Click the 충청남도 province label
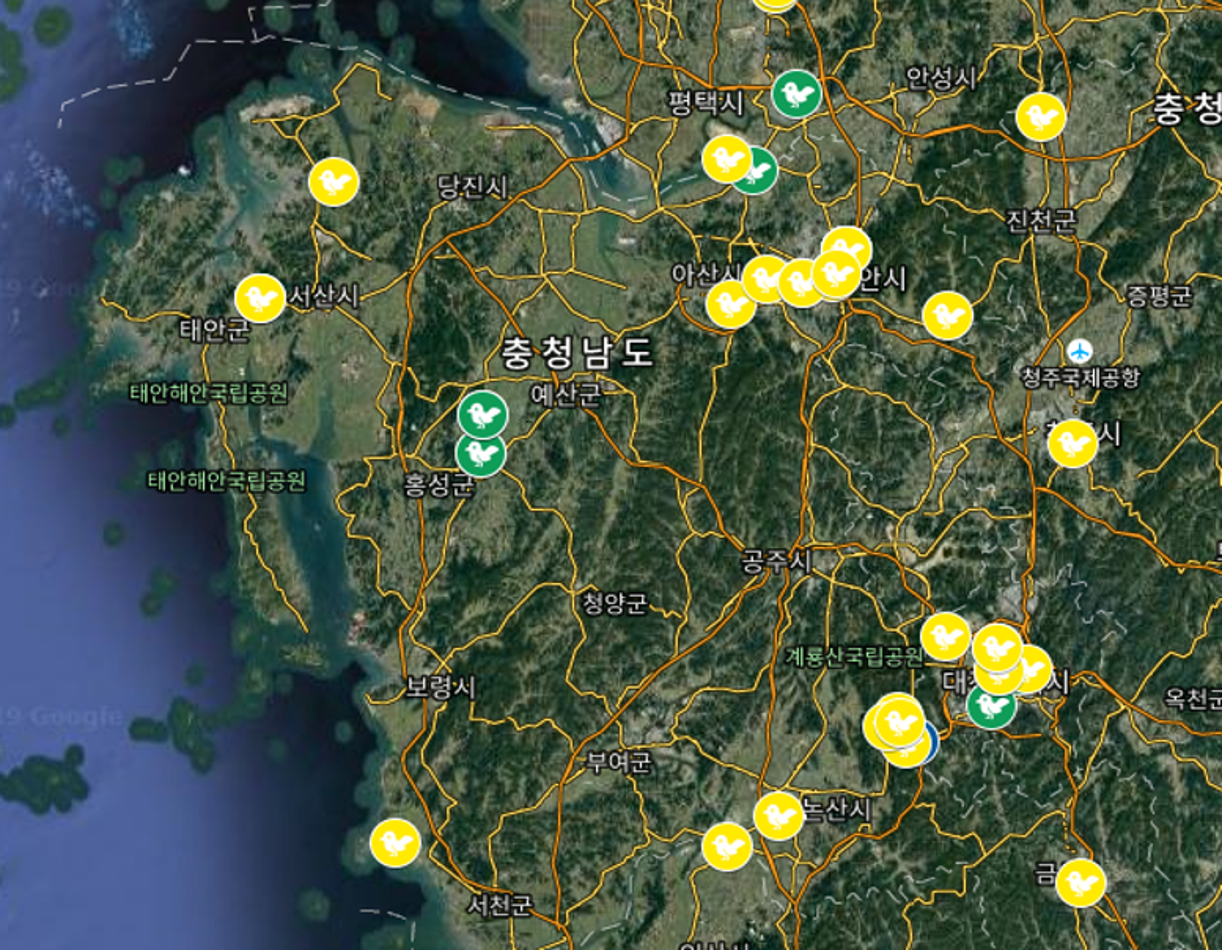Image resolution: width=1222 pixels, height=950 pixels. [577, 352]
